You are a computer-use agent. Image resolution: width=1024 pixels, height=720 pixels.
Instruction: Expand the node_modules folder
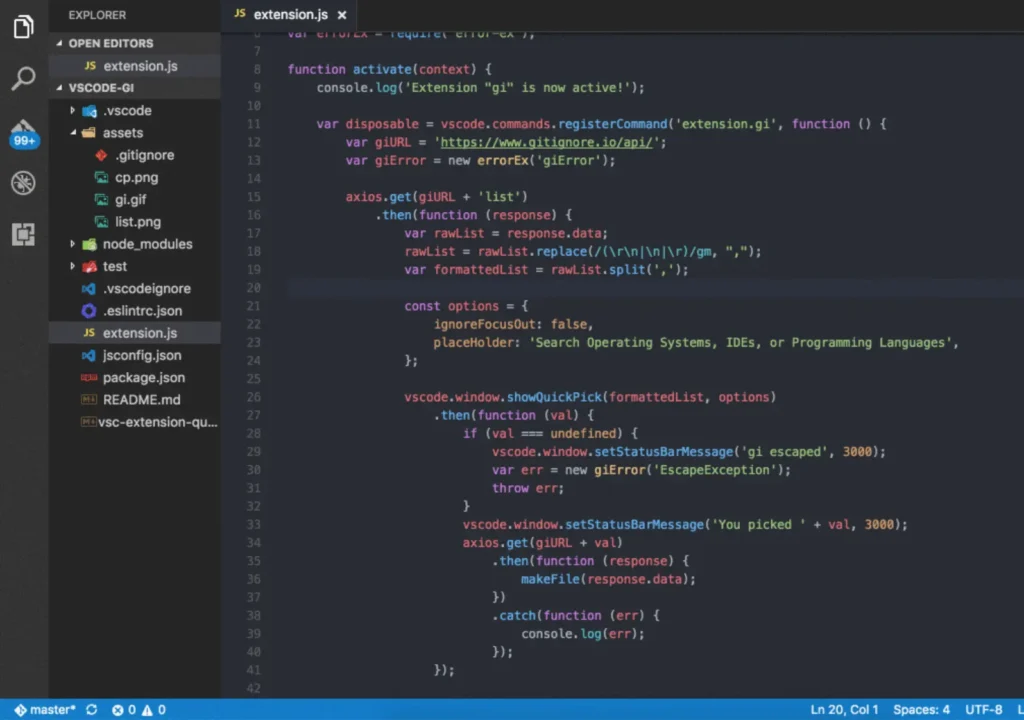click(x=147, y=244)
